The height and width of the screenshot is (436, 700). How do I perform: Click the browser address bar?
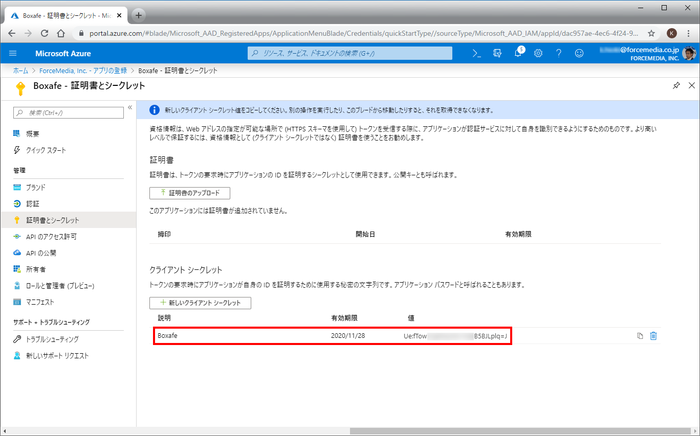tap(362, 33)
